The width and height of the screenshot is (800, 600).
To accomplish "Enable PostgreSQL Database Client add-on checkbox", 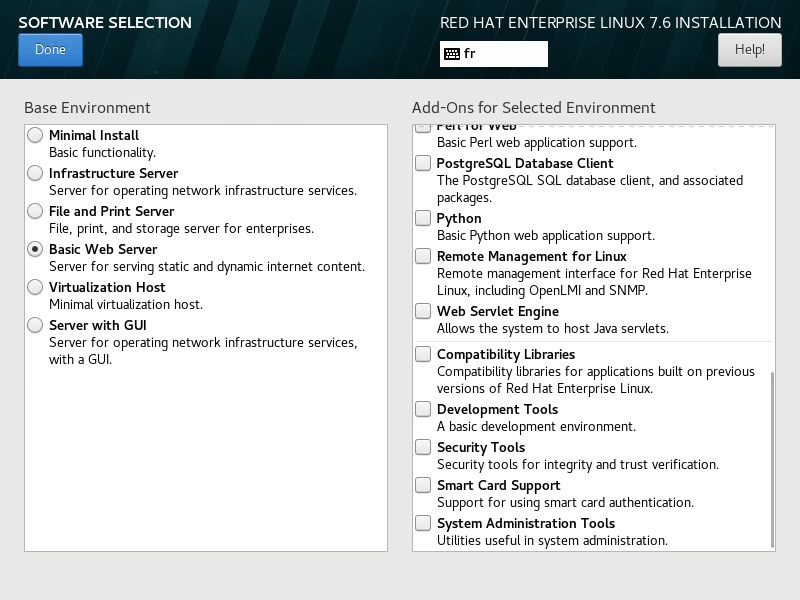I will pyautogui.click(x=422, y=163).
